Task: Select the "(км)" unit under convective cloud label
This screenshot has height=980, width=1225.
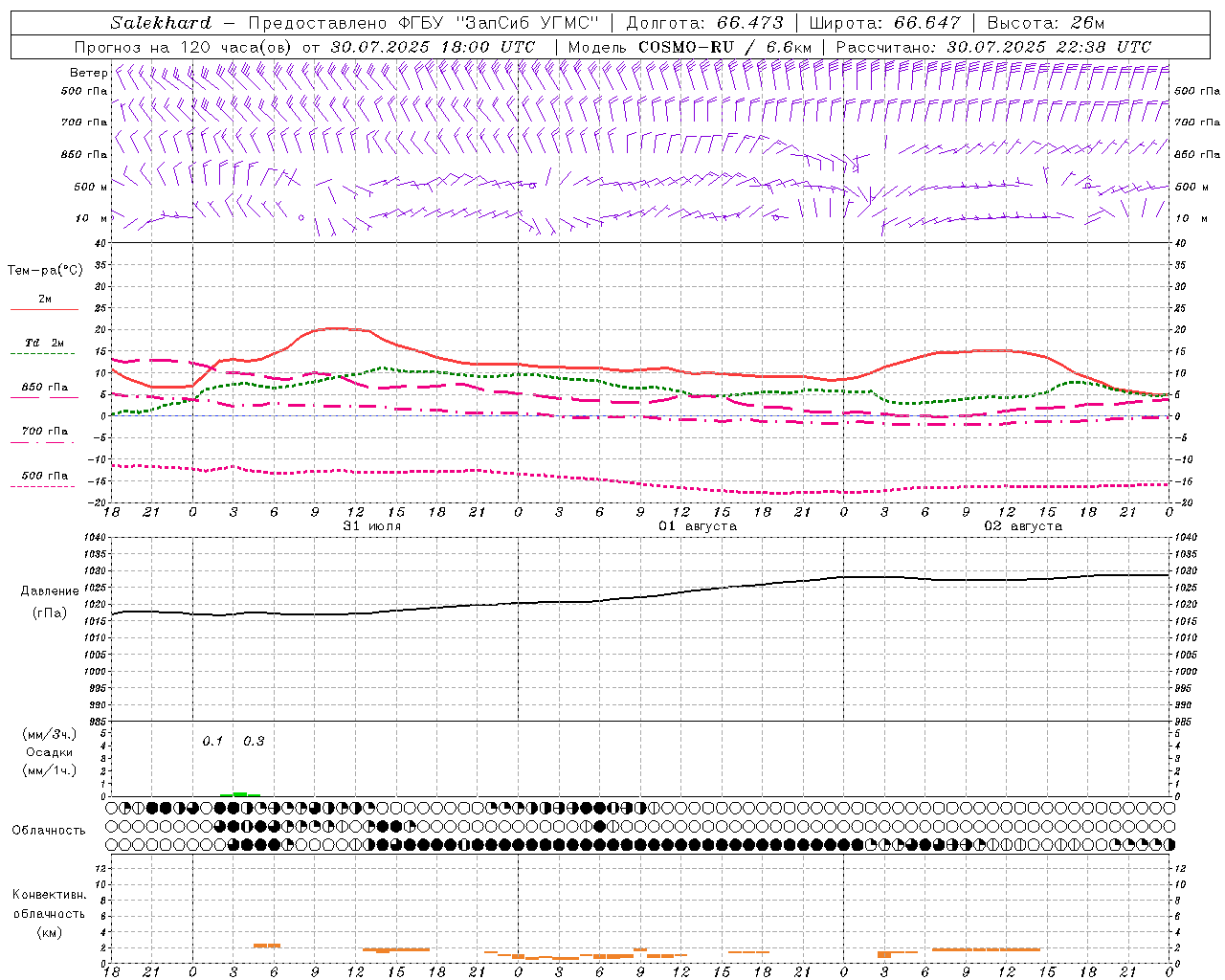Action: coord(50,932)
